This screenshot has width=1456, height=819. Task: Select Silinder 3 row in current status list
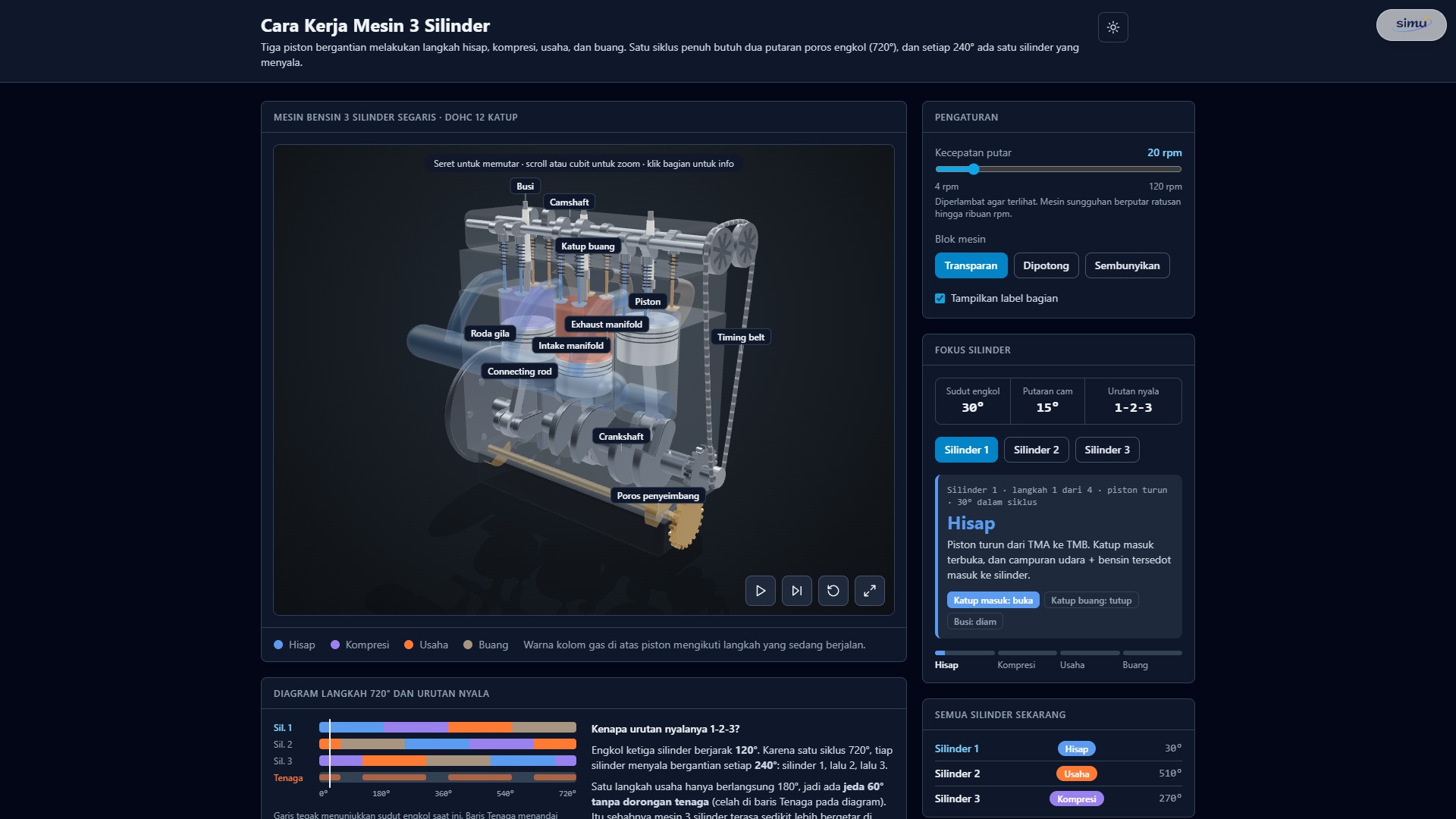click(1058, 799)
